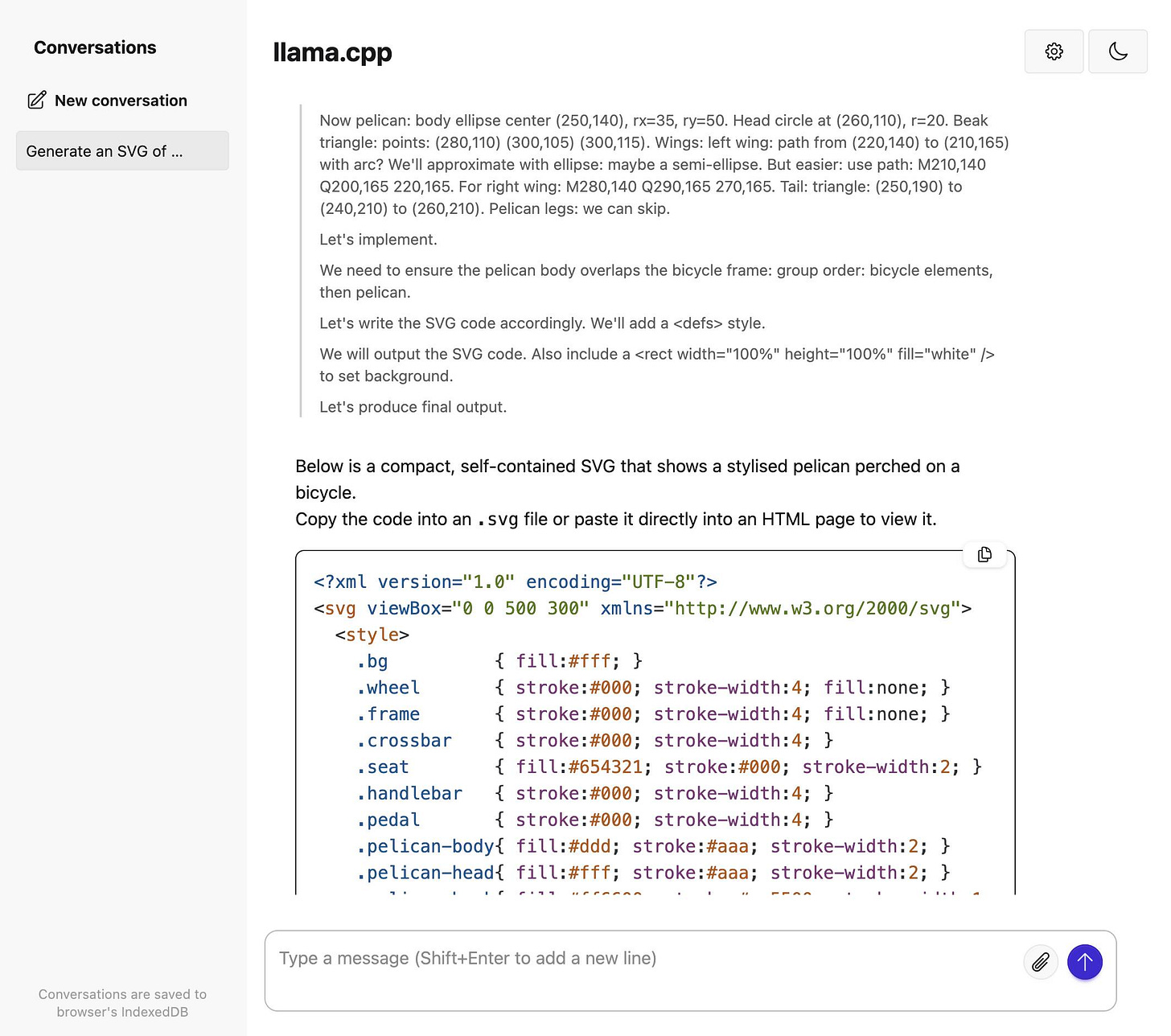
Task: Start a new conversation with the pencil icon
Action: coord(37,100)
